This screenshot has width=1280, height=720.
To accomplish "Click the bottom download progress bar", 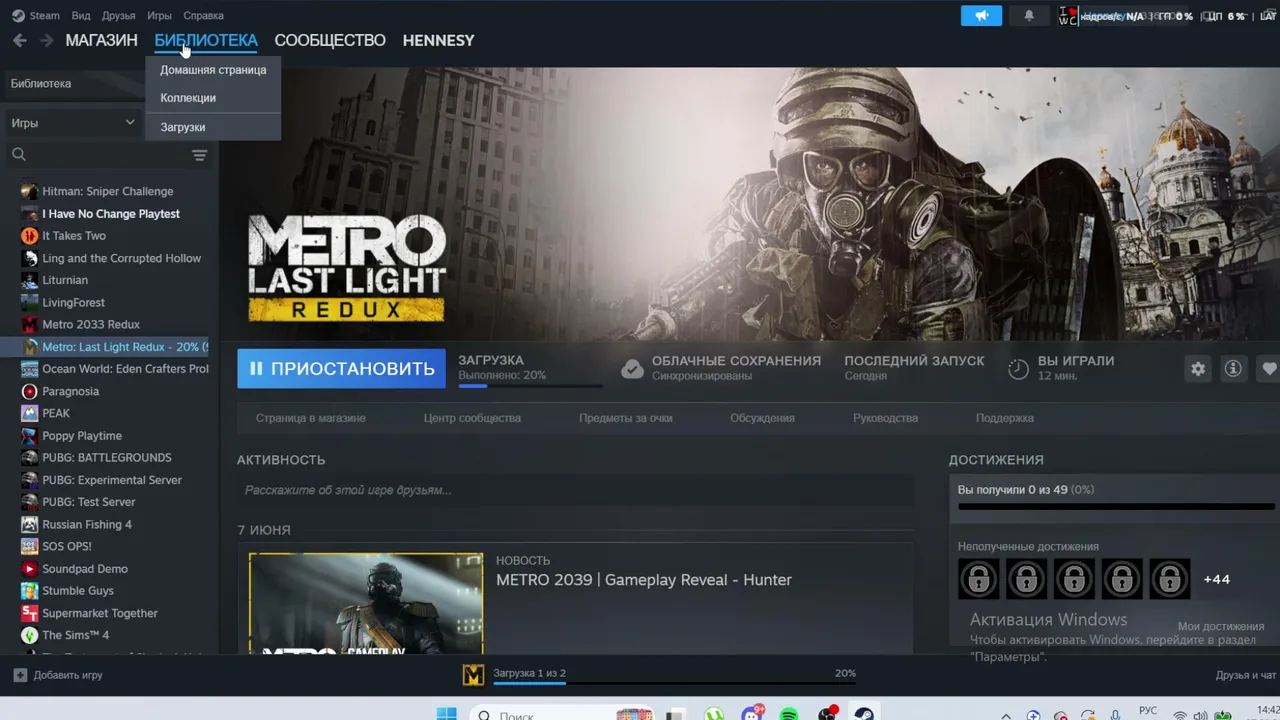I will click(674, 684).
